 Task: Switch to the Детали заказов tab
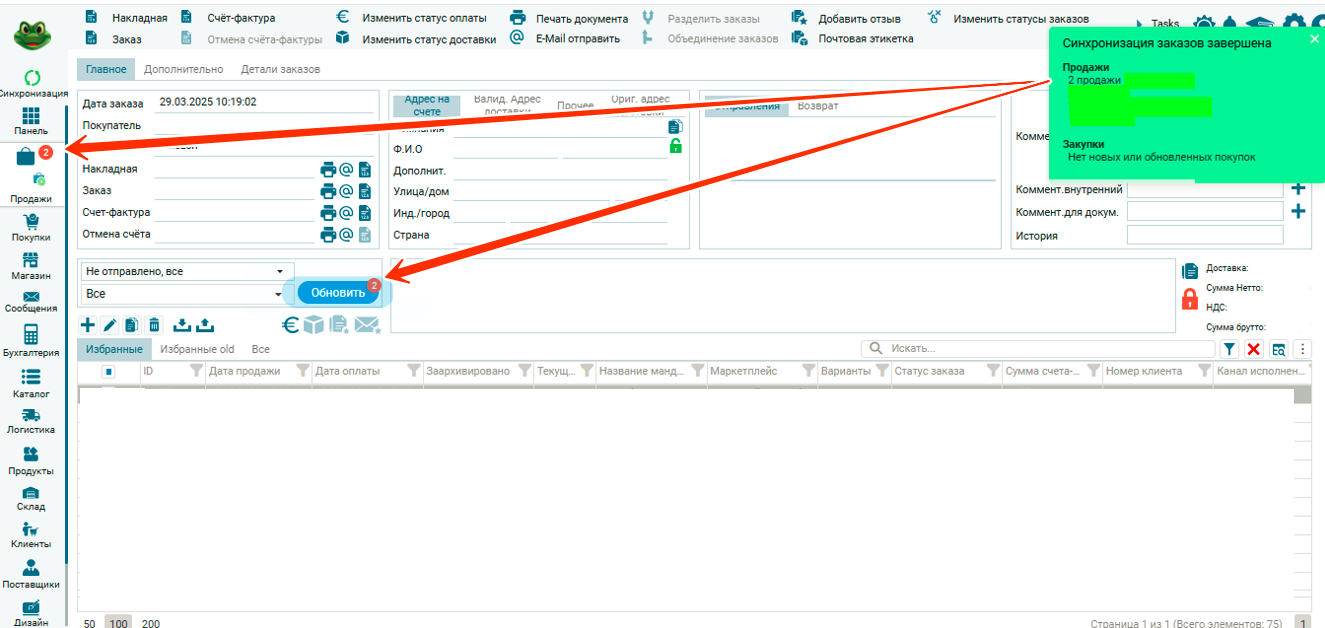tap(280, 70)
